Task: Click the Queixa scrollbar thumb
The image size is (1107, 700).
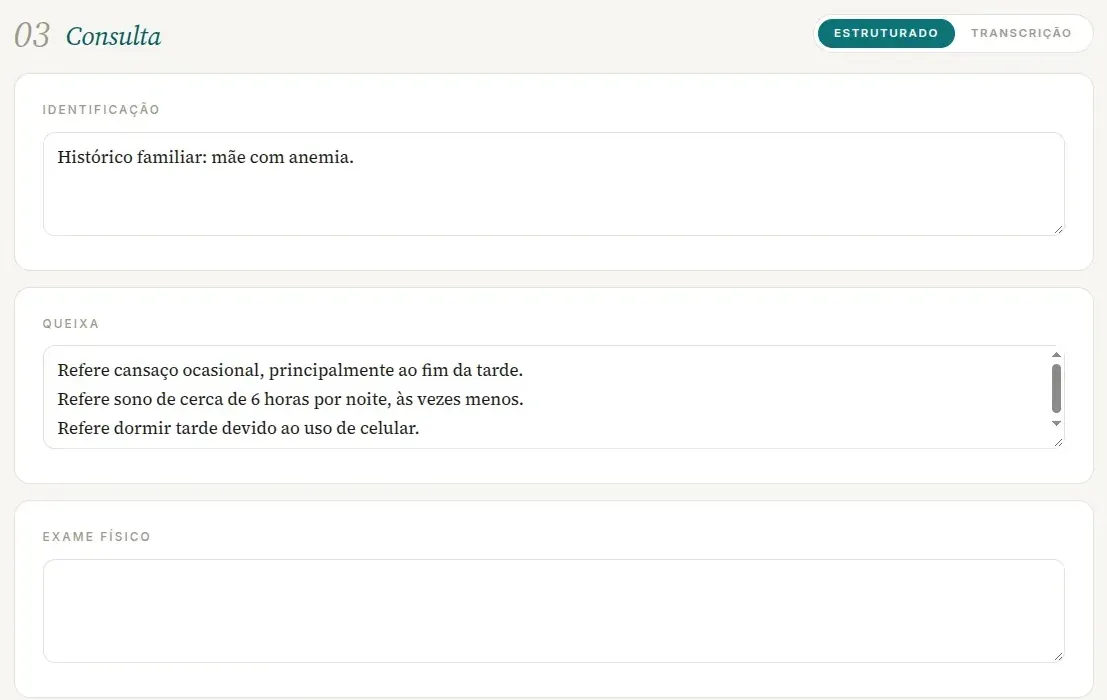Action: 1056,388
